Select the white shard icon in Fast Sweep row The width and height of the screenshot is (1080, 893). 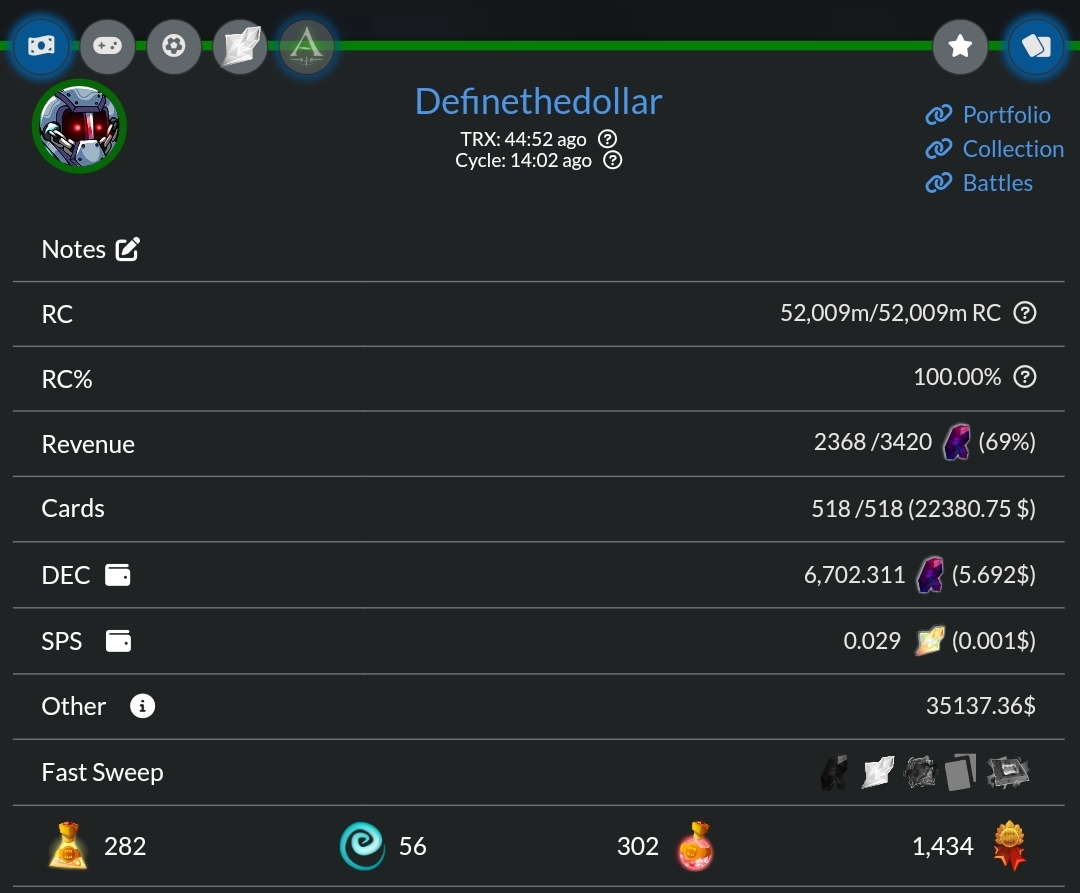877,772
